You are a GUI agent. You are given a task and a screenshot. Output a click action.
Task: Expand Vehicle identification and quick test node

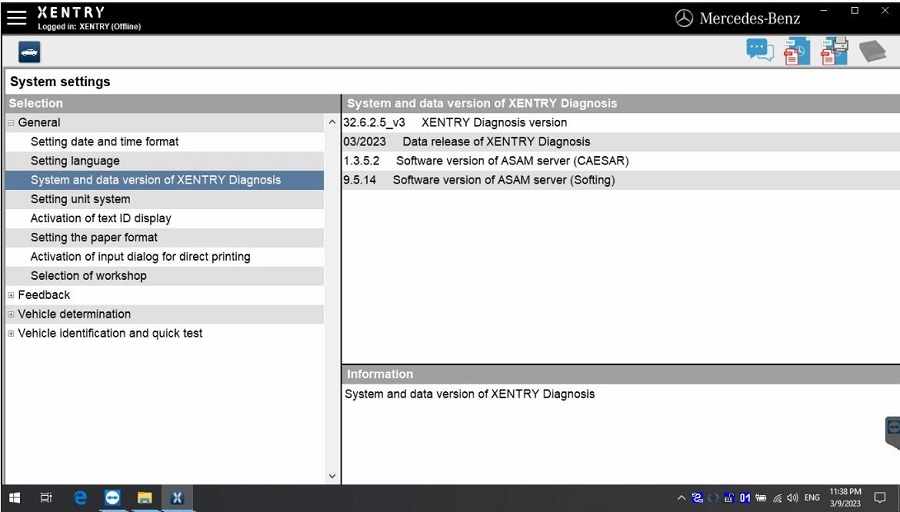11,333
